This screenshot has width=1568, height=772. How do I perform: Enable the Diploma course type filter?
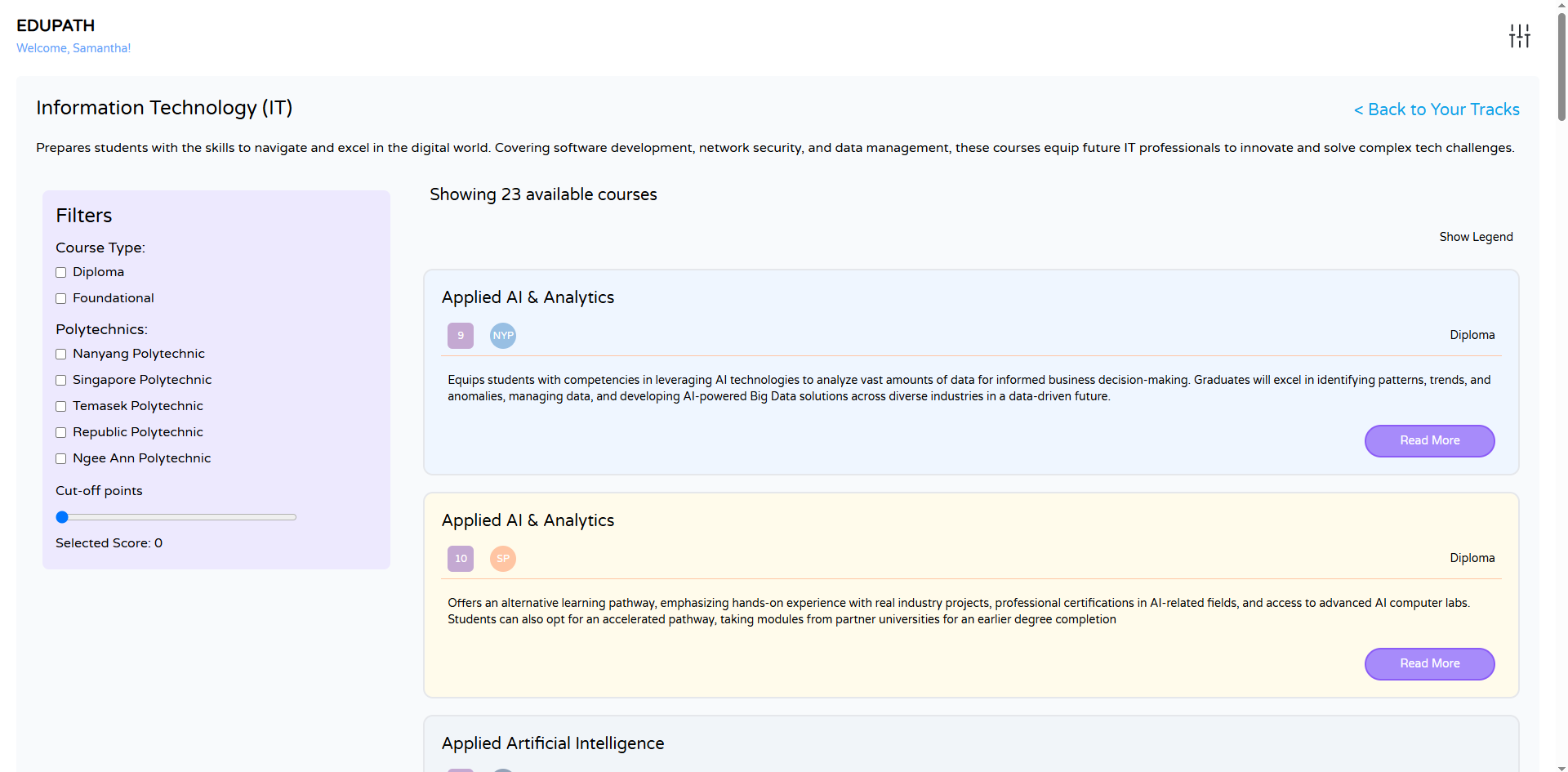pyautogui.click(x=61, y=273)
